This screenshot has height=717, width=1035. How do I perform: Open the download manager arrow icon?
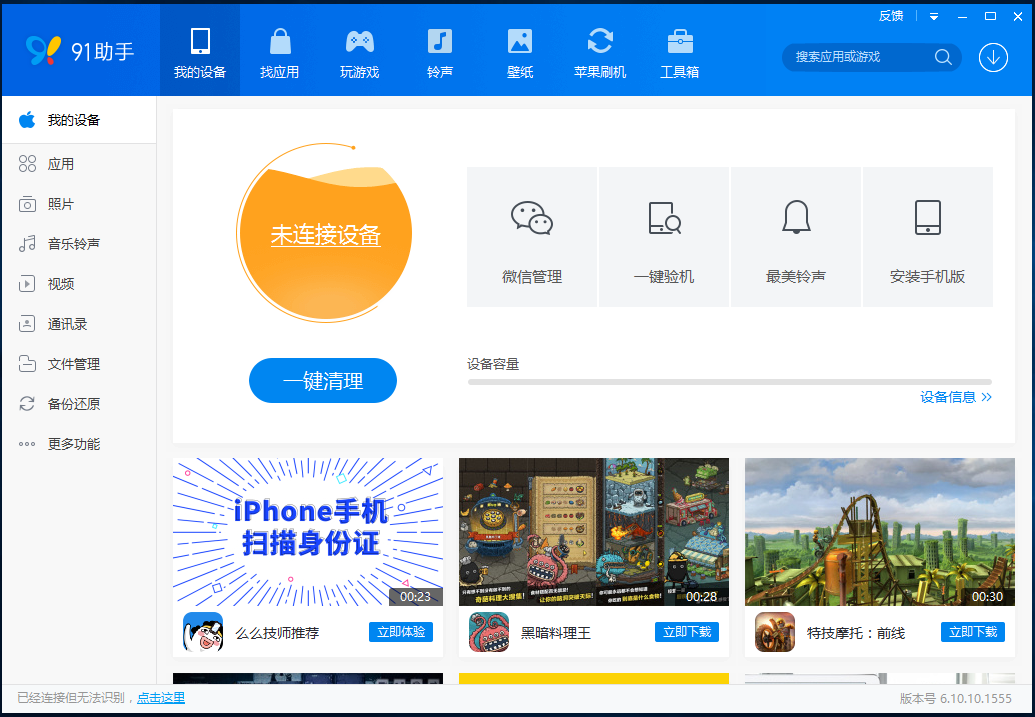(993, 57)
